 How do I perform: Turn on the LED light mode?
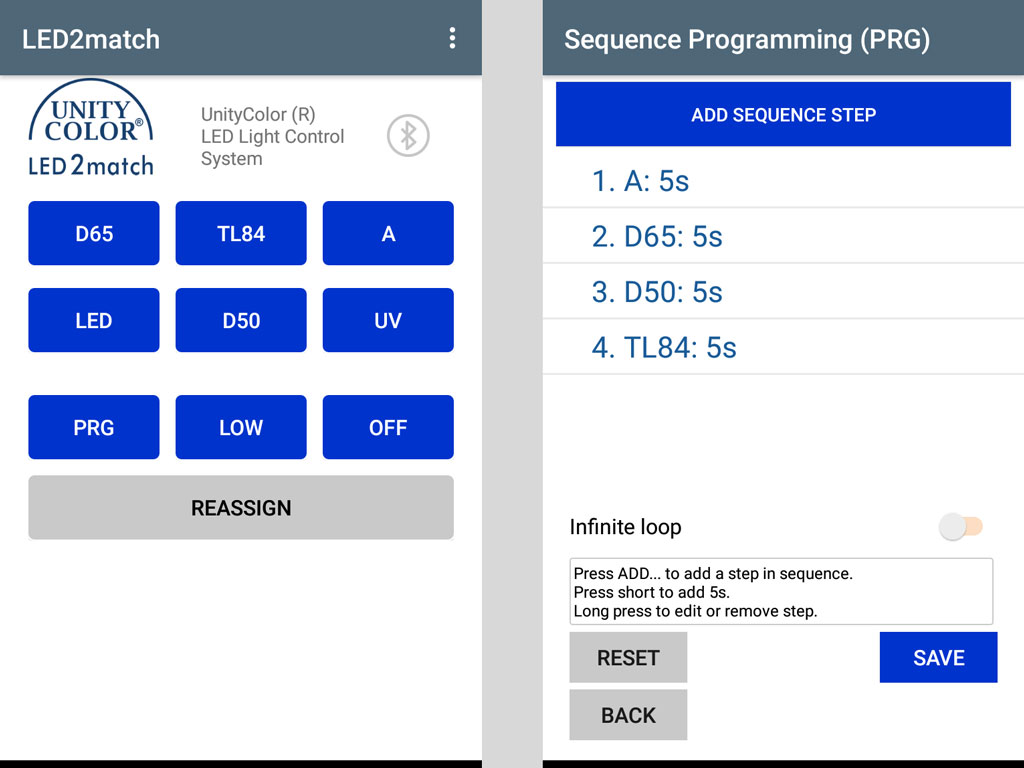(94, 321)
